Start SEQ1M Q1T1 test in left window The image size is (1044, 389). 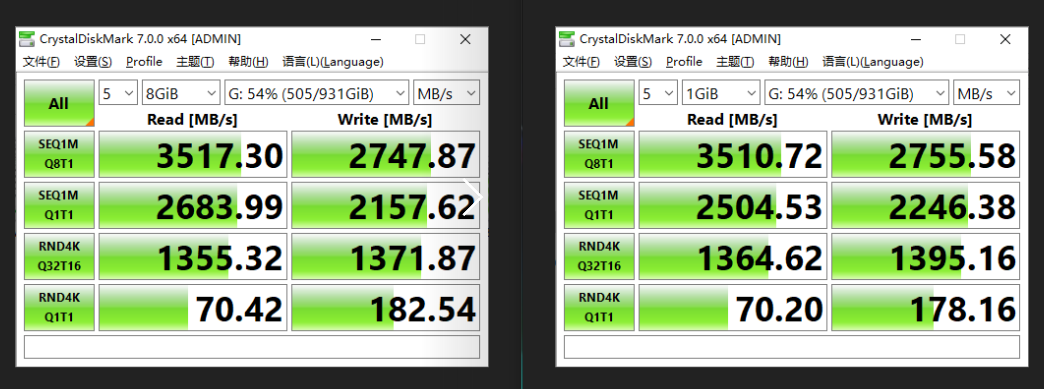click(x=59, y=205)
